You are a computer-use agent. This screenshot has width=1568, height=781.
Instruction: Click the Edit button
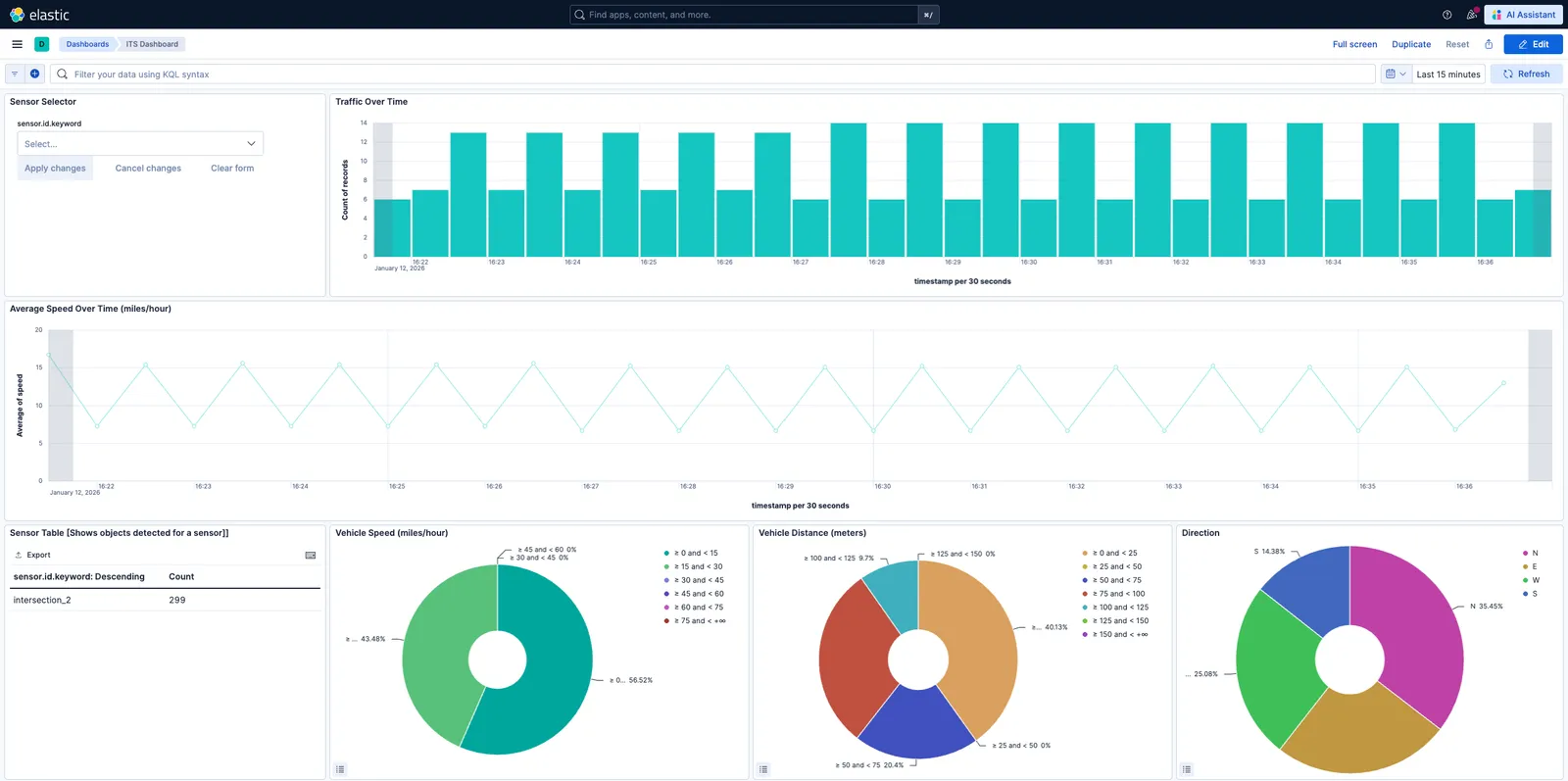click(1534, 44)
